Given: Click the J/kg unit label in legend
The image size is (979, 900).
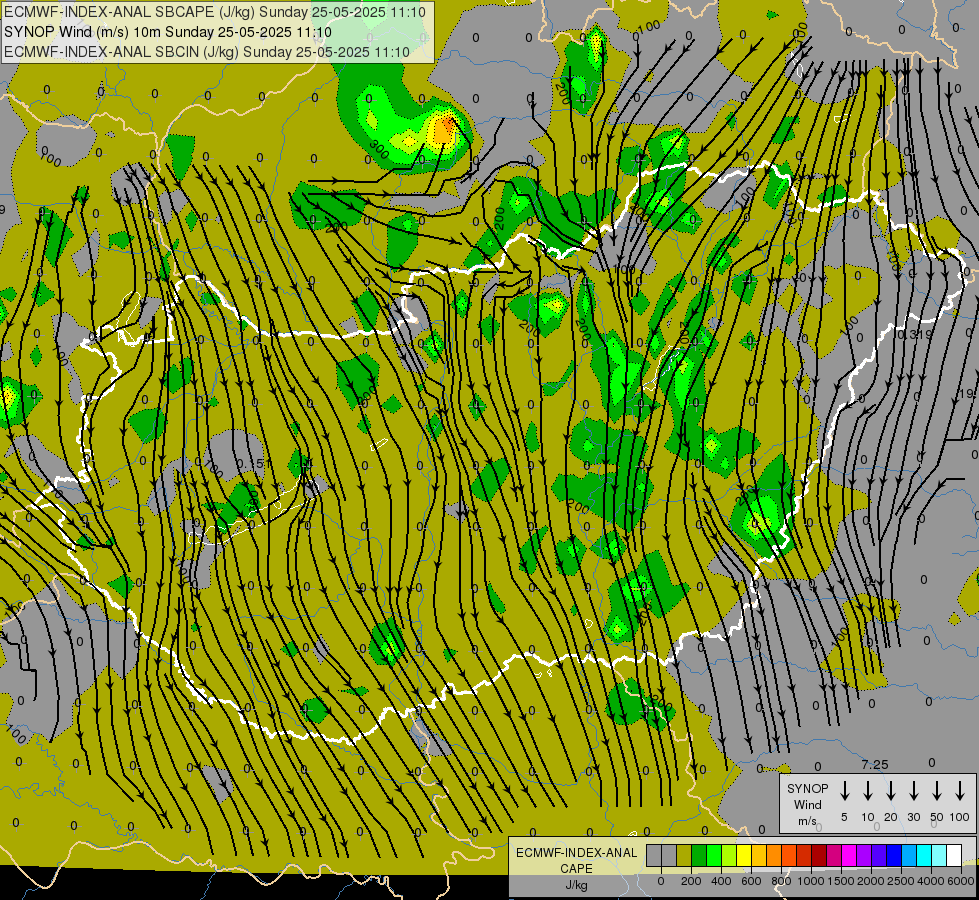Looking at the screenshot, I should click(x=576, y=885).
